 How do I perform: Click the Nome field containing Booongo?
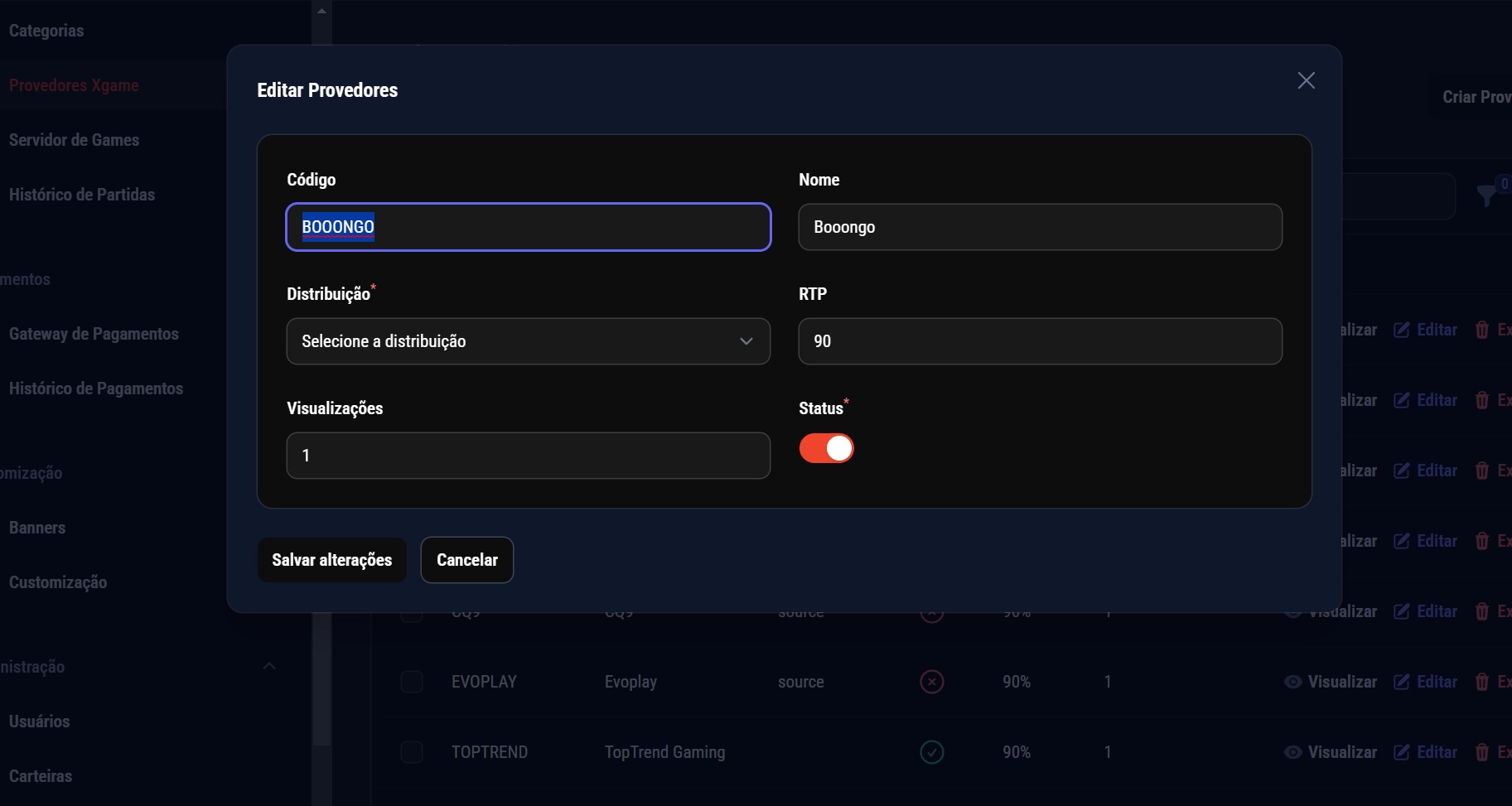click(1040, 227)
